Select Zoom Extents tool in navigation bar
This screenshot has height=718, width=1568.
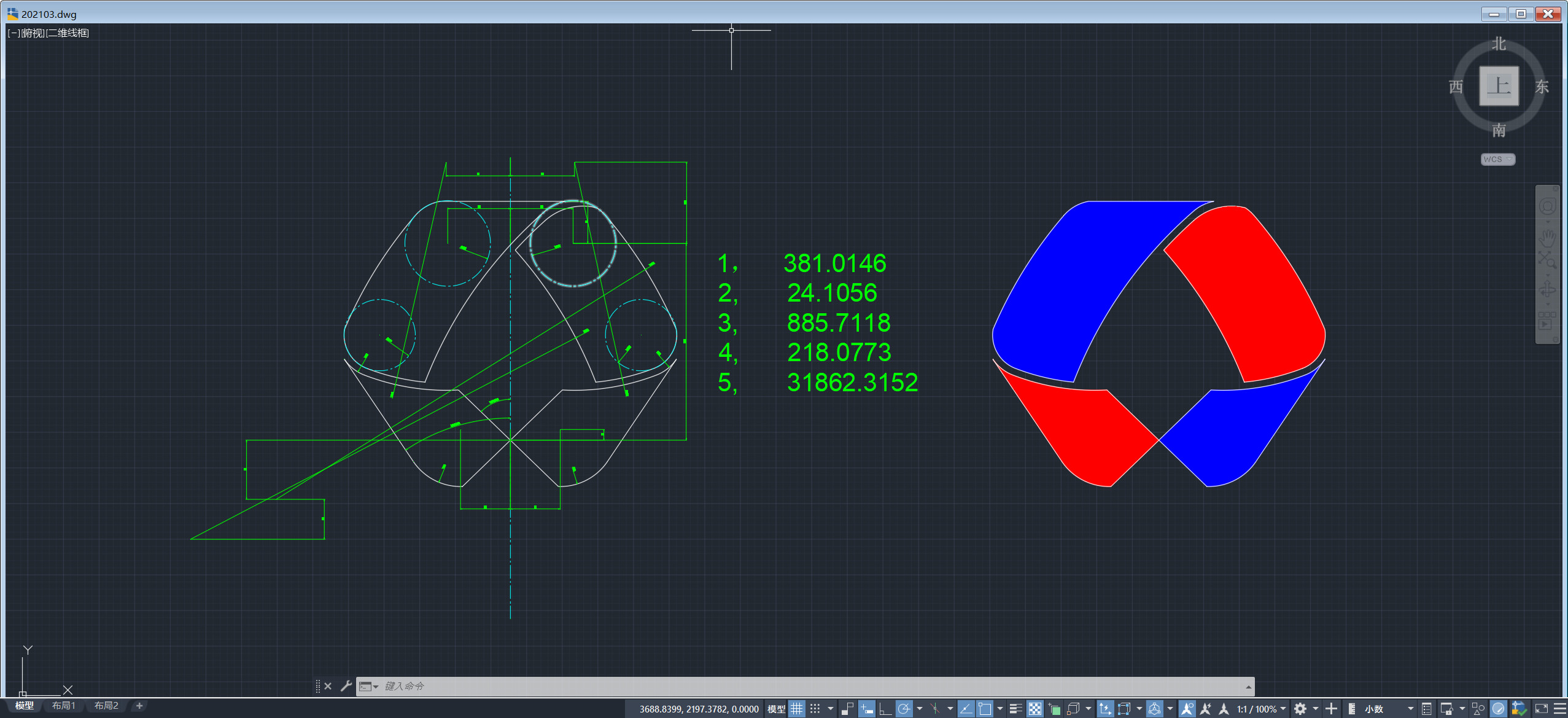click(x=1547, y=260)
